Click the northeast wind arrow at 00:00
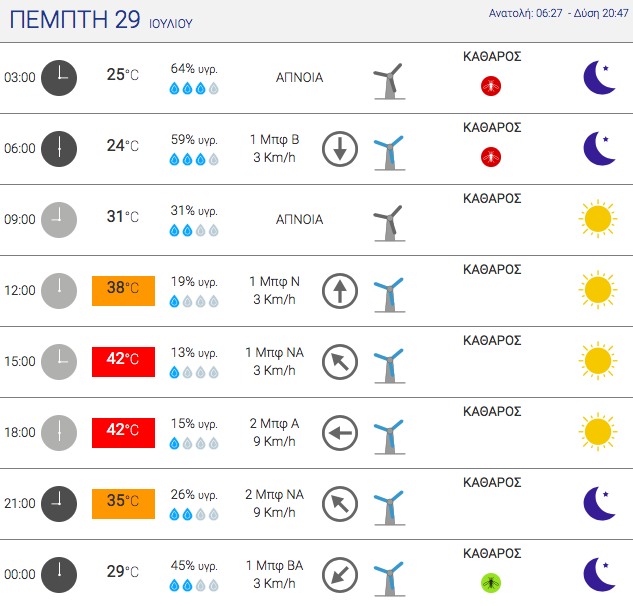The height and width of the screenshot is (606, 633). 340,575
